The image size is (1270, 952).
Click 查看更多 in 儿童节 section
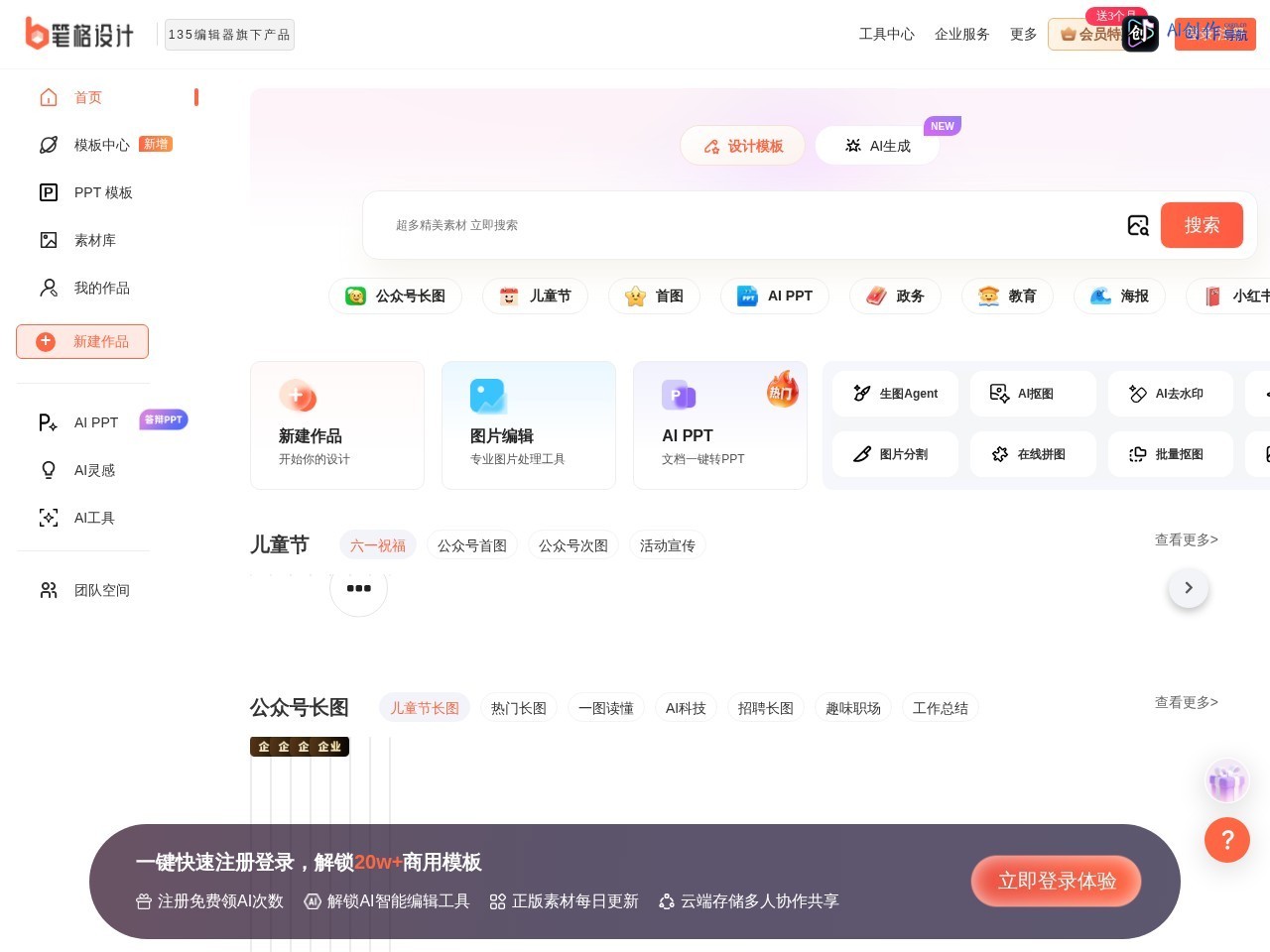(1187, 539)
